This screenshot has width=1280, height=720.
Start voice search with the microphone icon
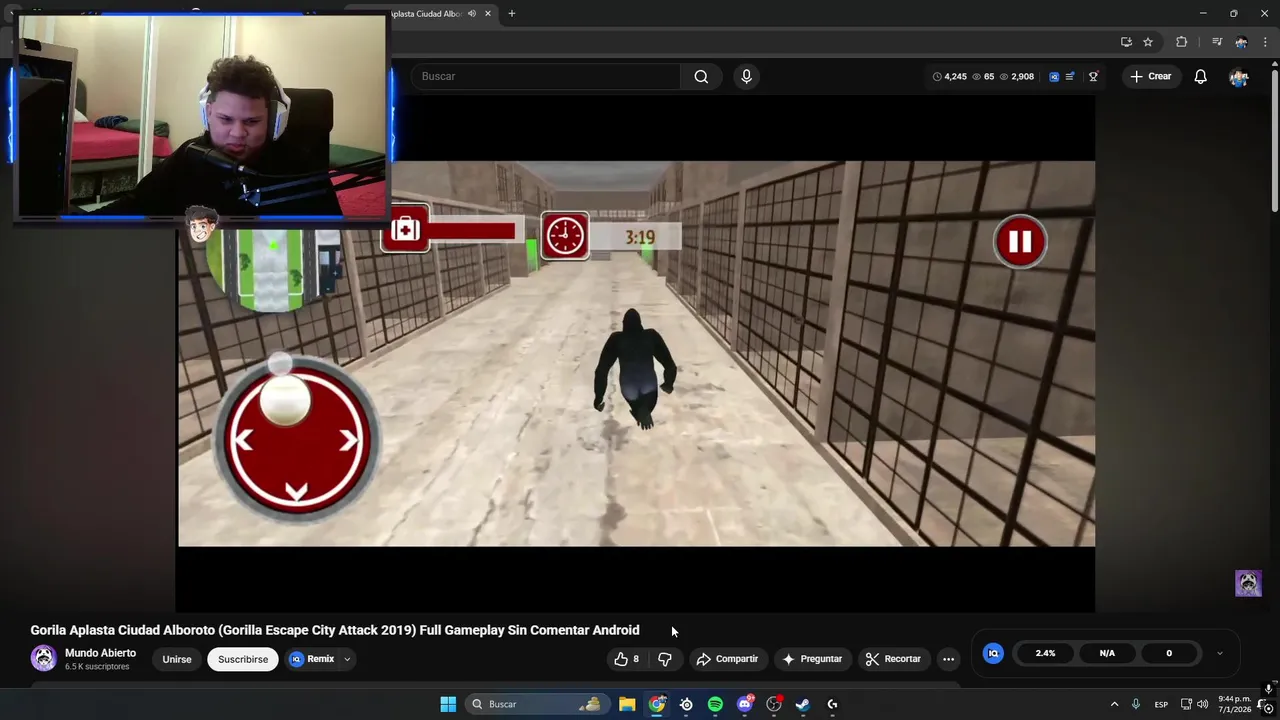coord(746,76)
